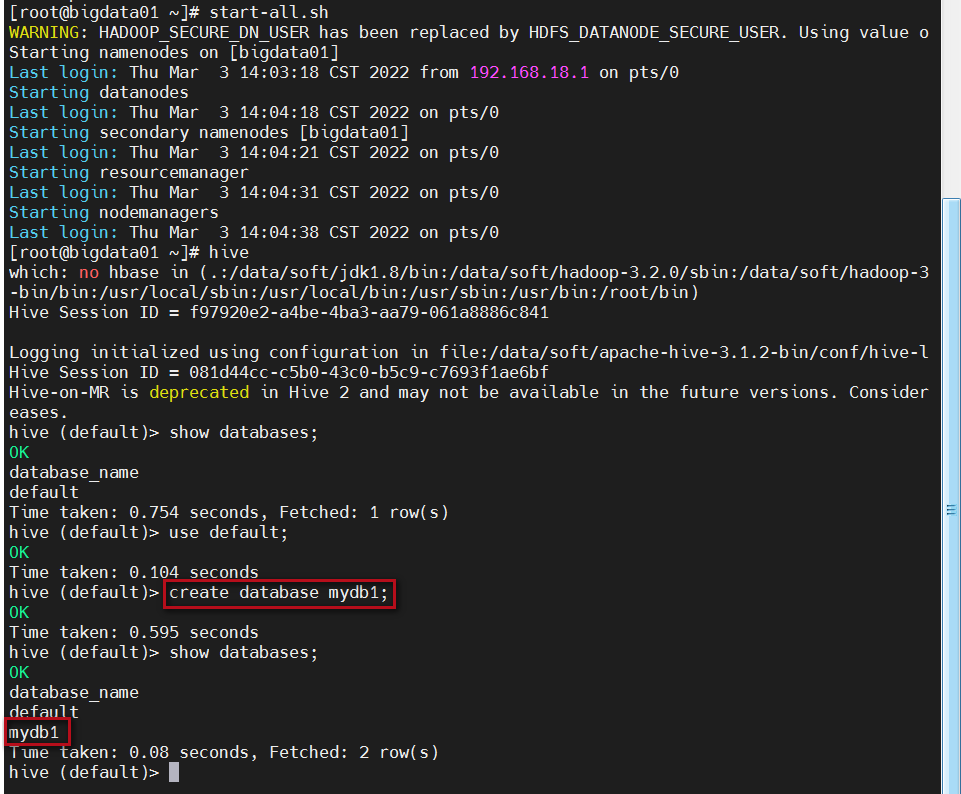The height and width of the screenshot is (794, 961).
Task: Click the vertical scrollbar thumb on the right
Action: [951, 496]
